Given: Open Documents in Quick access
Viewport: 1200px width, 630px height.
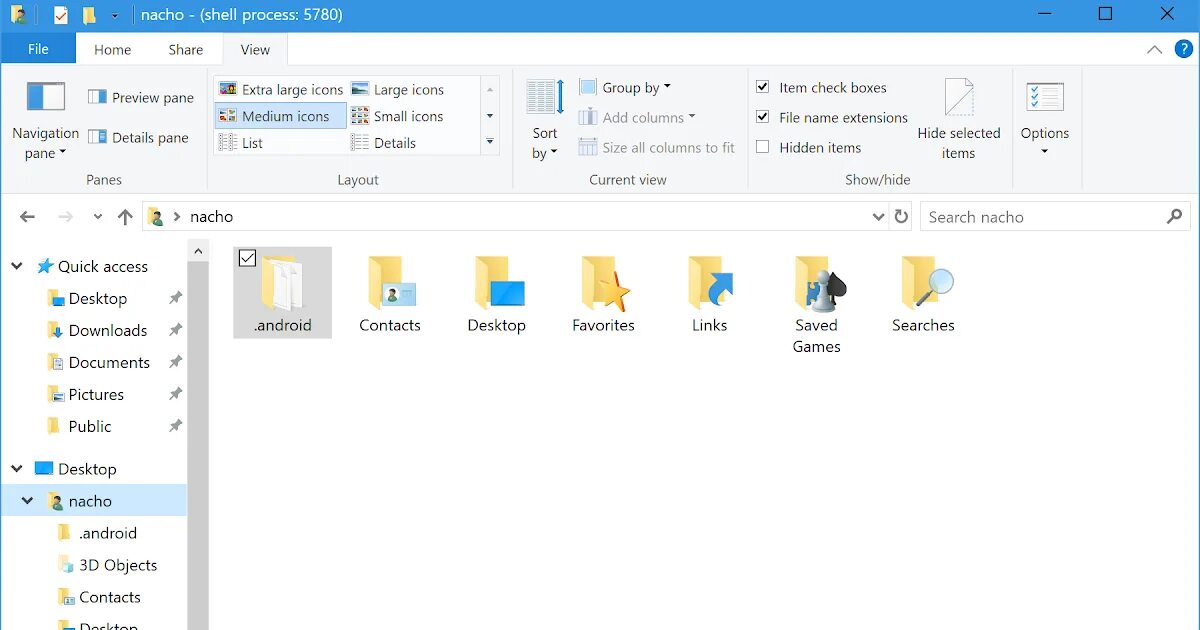Looking at the screenshot, I should pyautogui.click(x=109, y=362).
